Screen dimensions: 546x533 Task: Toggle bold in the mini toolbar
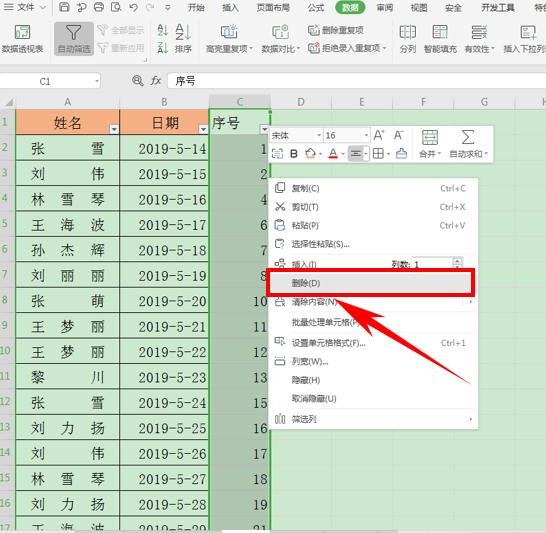tap(294, 154)
